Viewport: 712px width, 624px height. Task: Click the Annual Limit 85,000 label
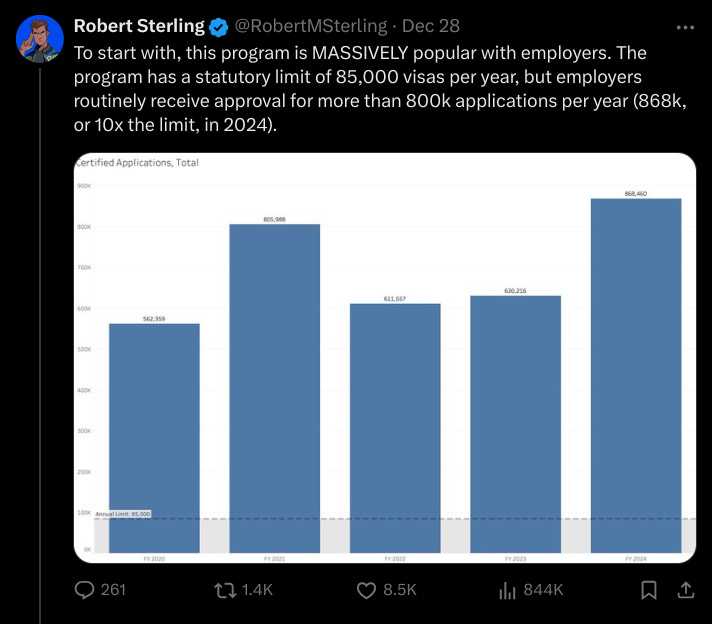tap(123, 514)
